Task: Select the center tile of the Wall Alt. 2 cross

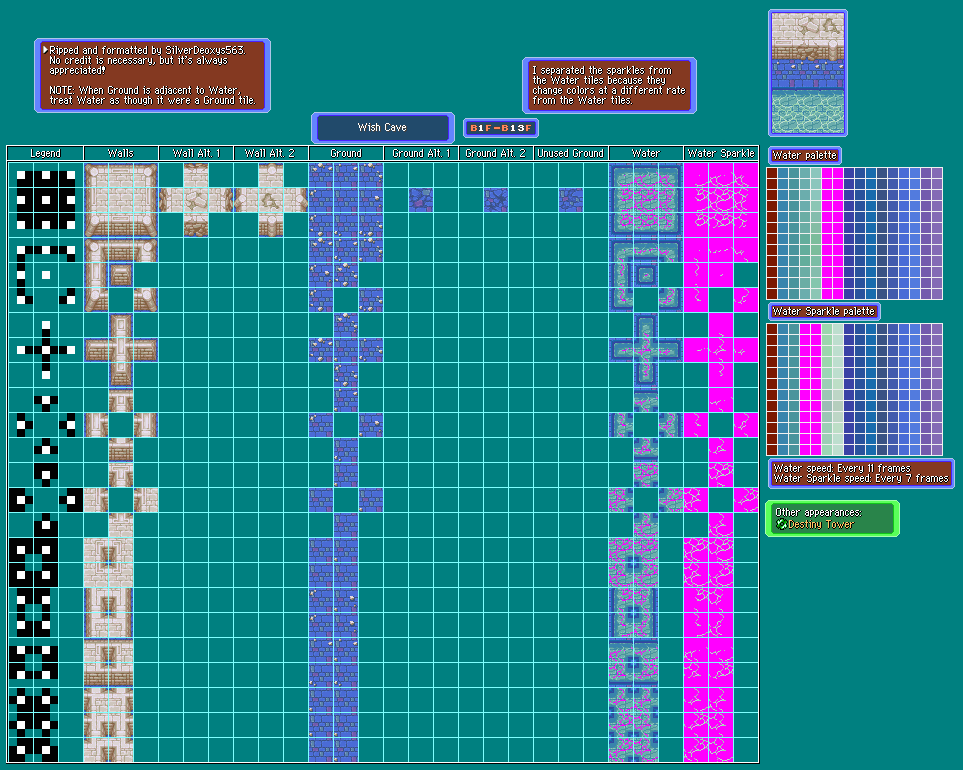Action: (271, 200)
